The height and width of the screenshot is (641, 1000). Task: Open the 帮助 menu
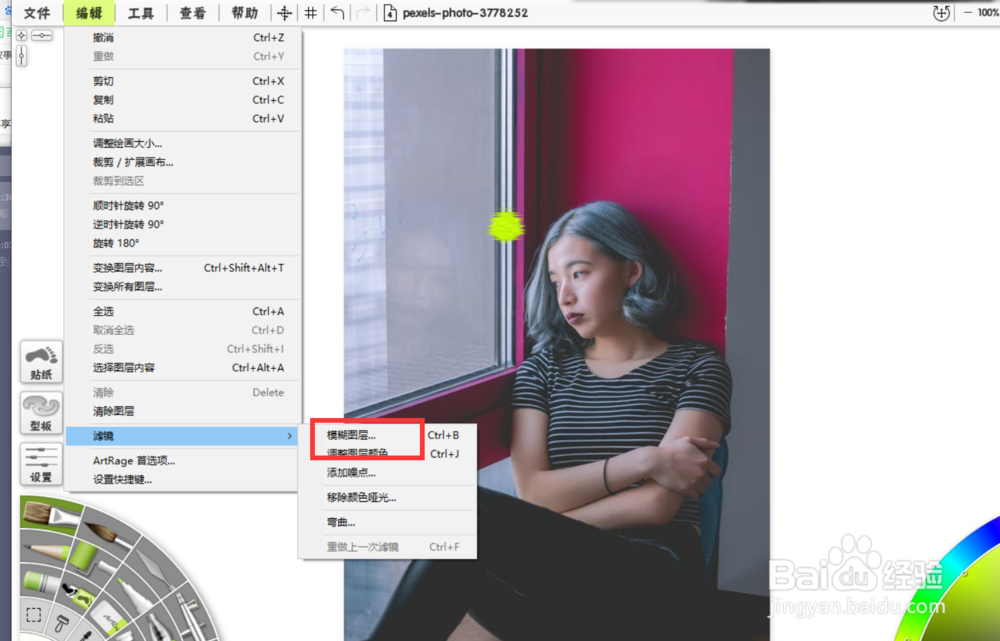point(244,13)
